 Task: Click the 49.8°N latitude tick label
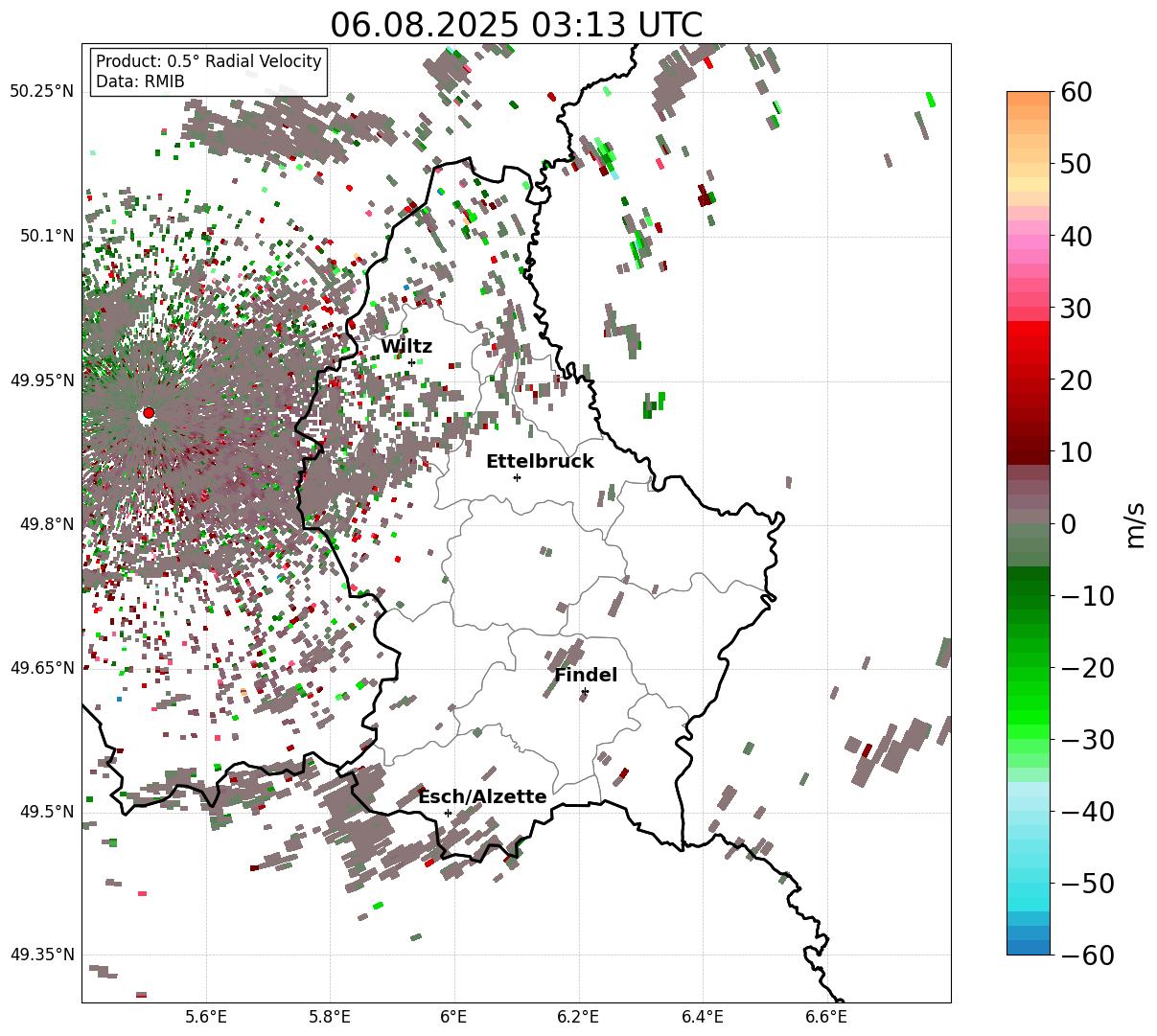(x=47, y=524)
